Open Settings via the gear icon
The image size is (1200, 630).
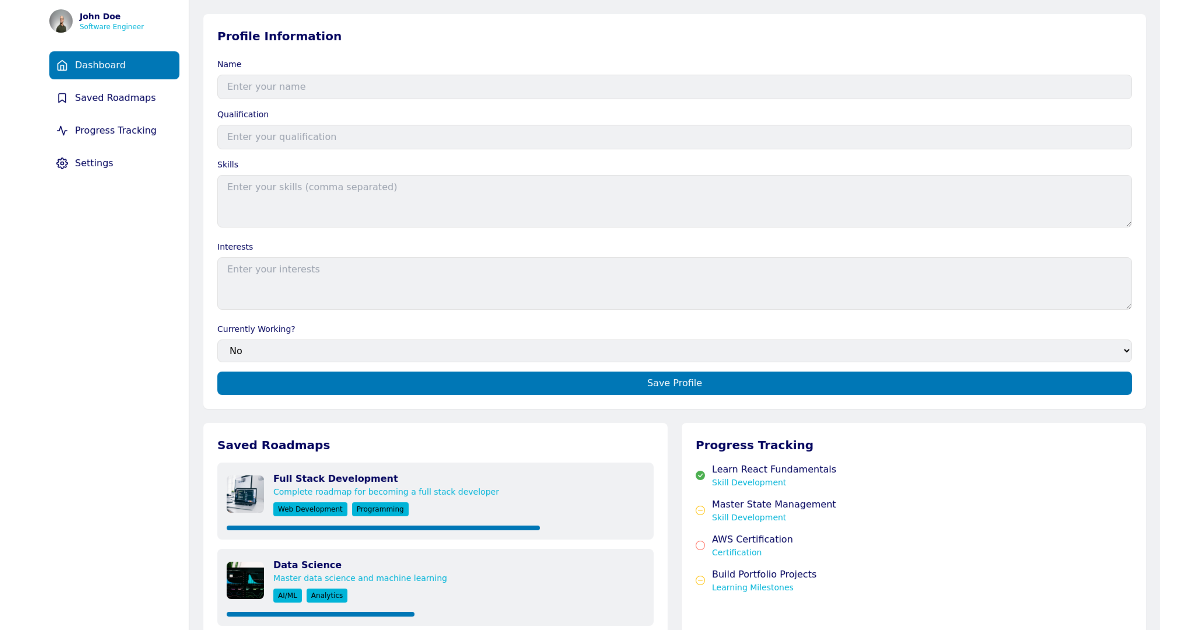pos(62,162)
